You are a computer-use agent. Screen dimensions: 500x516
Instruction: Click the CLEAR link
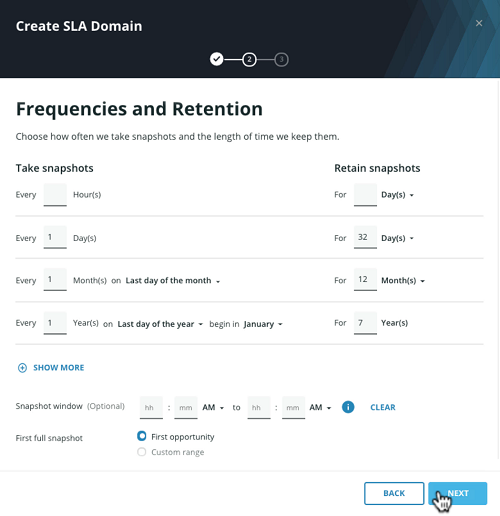pyautogui.click(x=383, y=407)
